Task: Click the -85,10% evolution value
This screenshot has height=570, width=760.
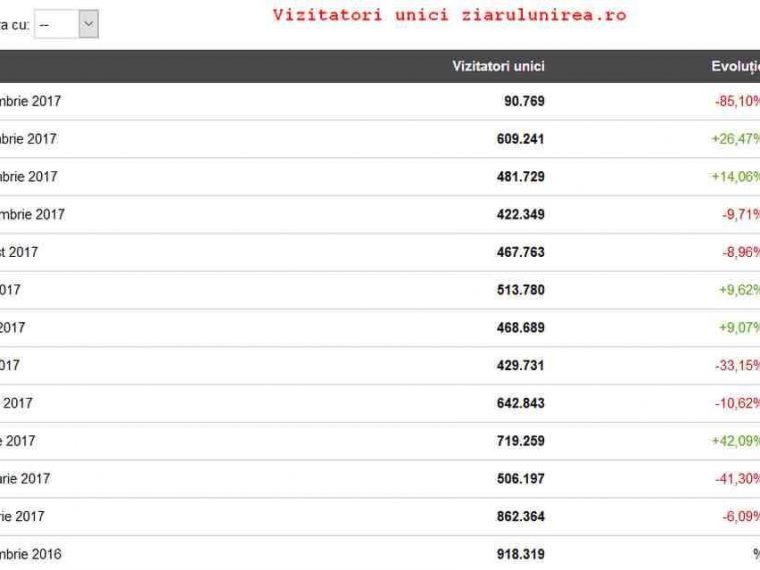Action: (737, 101)
